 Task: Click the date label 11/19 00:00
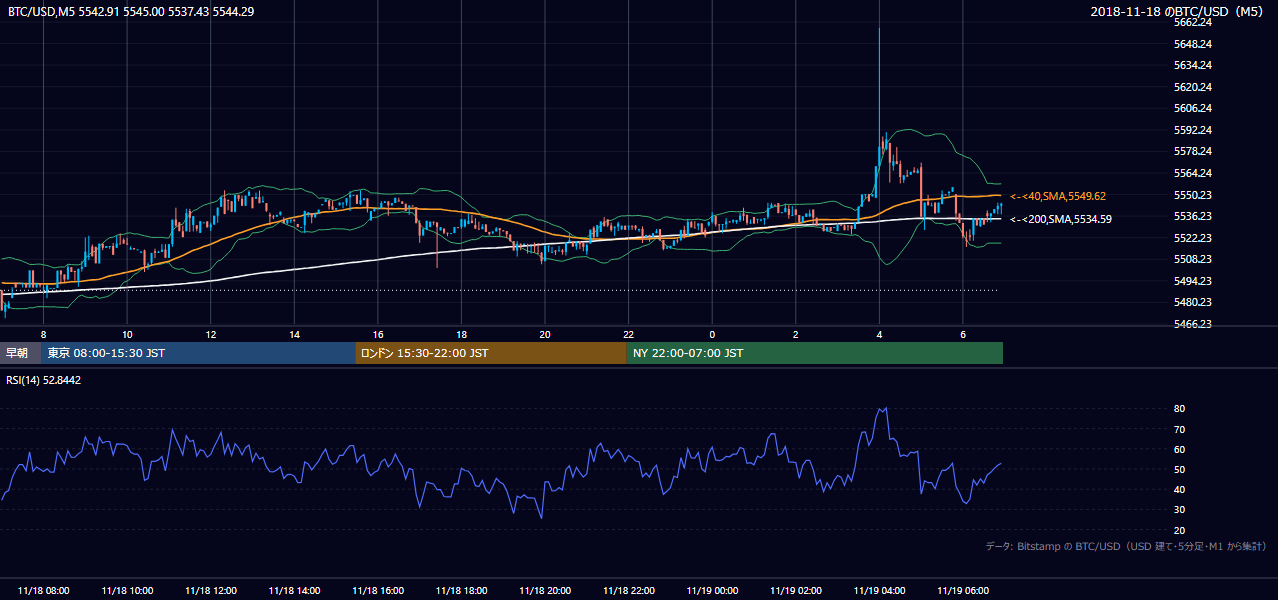(712, 590)
